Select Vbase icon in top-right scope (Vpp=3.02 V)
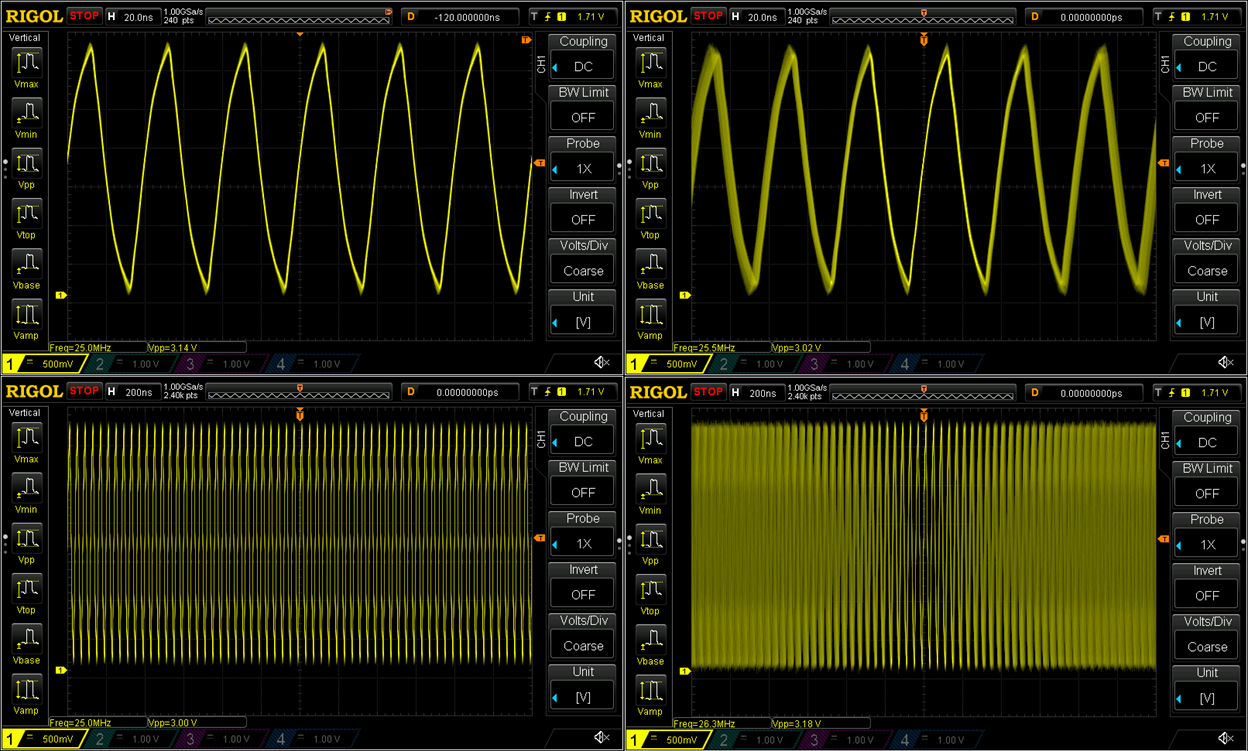The image size is (1248, 751). click(x=651, y=263)
